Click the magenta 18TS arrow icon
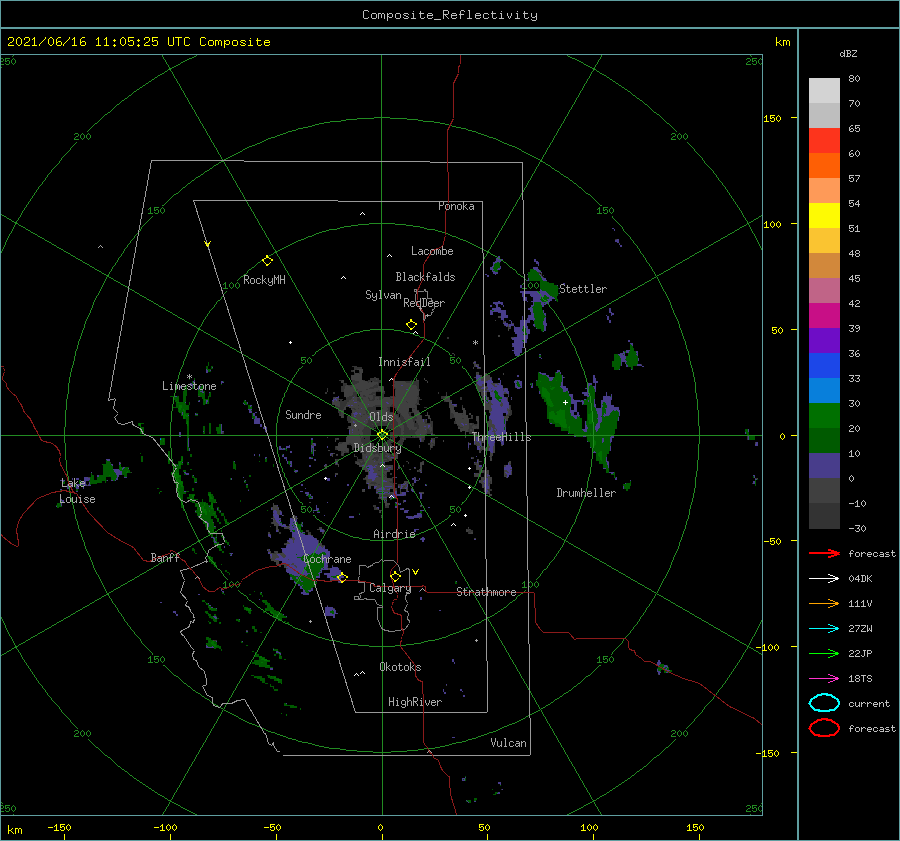This screenshot has height=841, width=900. (x=824, y=679)
